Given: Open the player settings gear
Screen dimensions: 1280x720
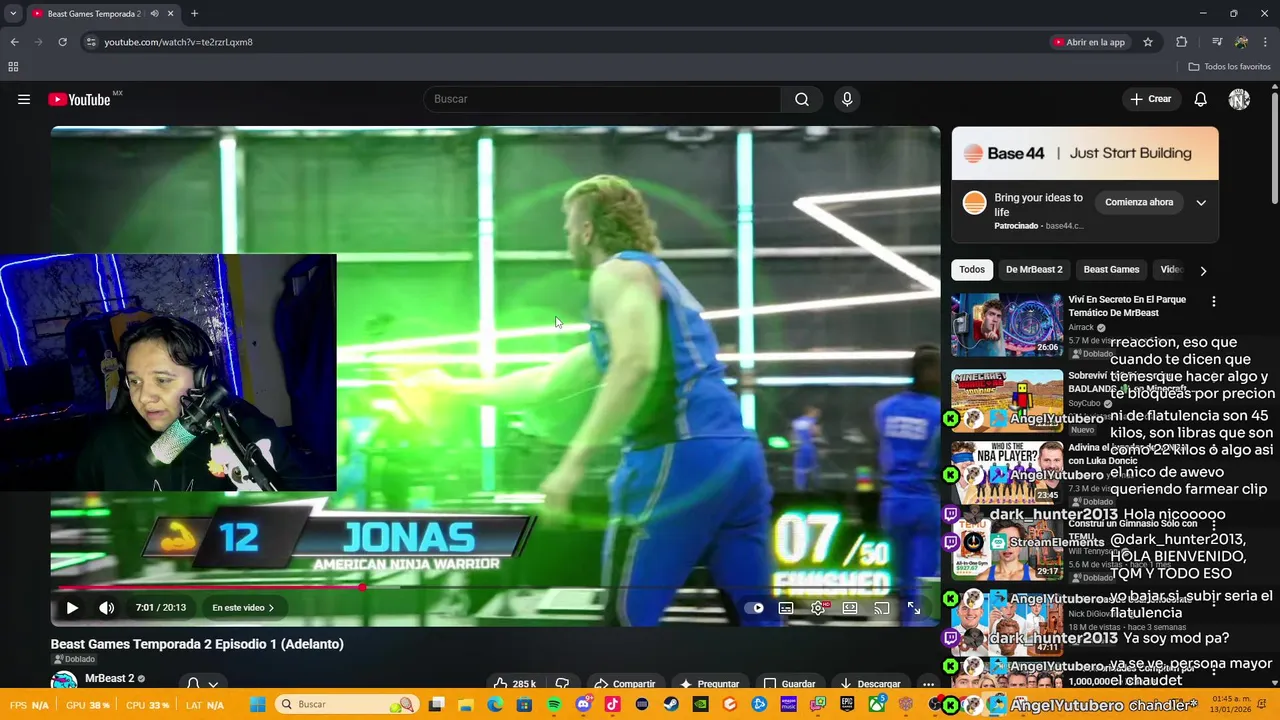Looking at the screenshot, I should 818,607.
